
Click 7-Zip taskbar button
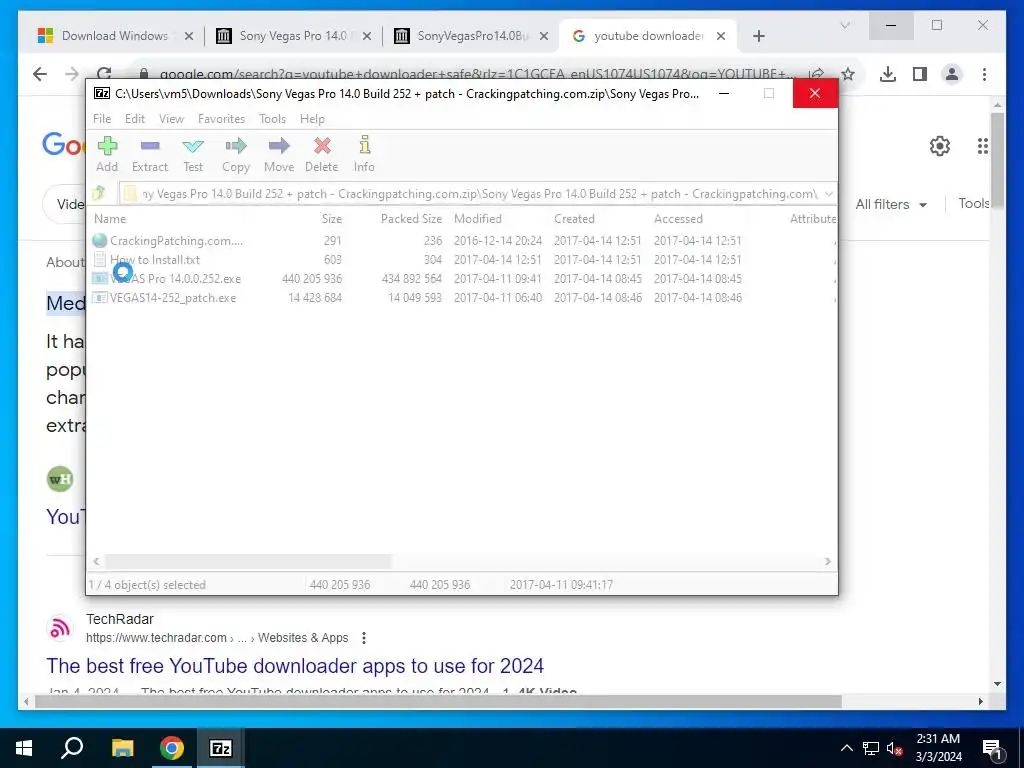click(221, 748)
